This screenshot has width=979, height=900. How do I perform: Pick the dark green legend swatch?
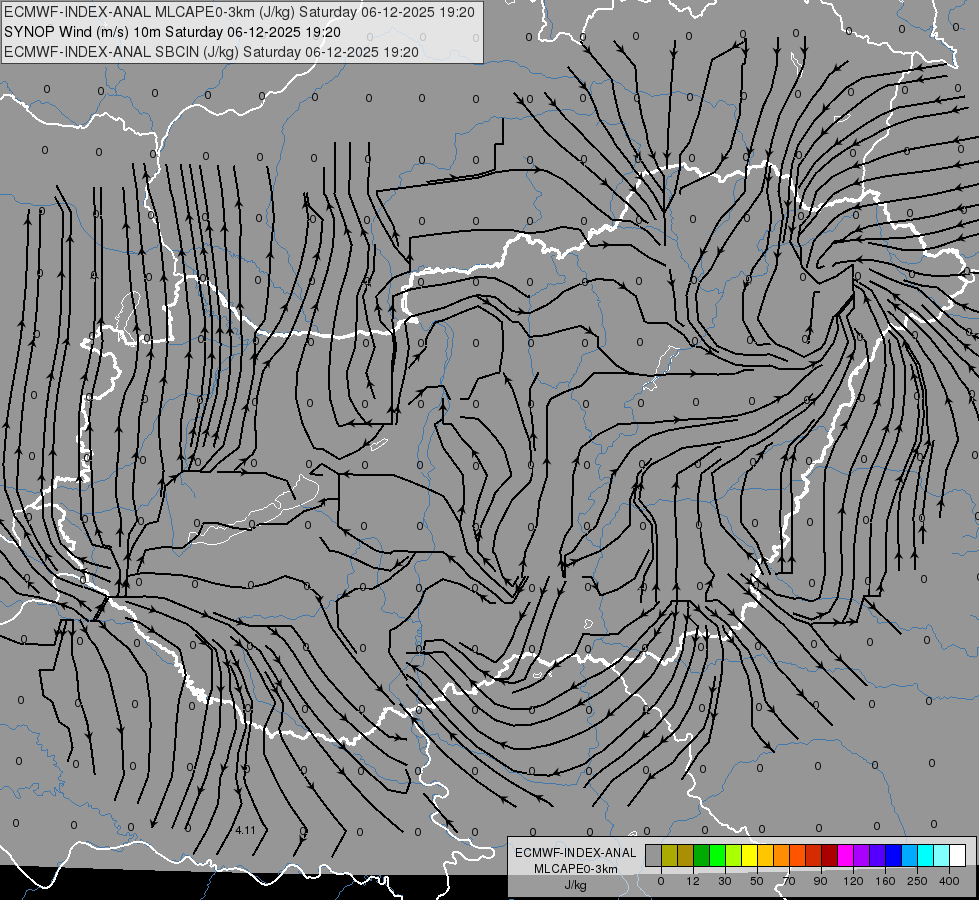coord(701,855)
